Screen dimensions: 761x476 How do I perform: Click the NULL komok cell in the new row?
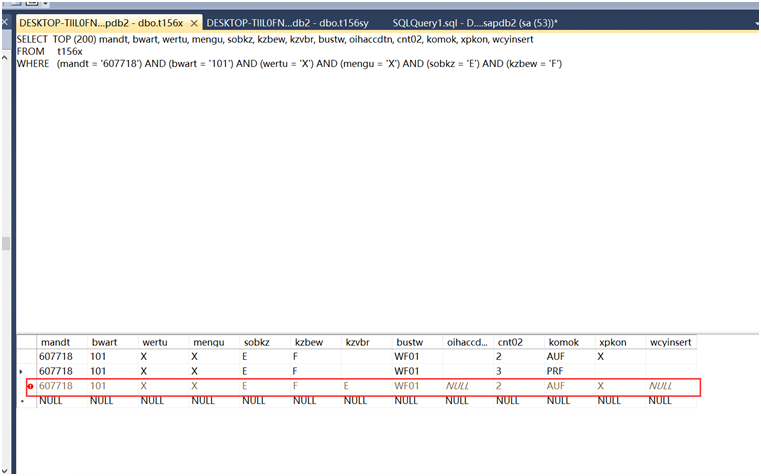[x=570, y=401]
